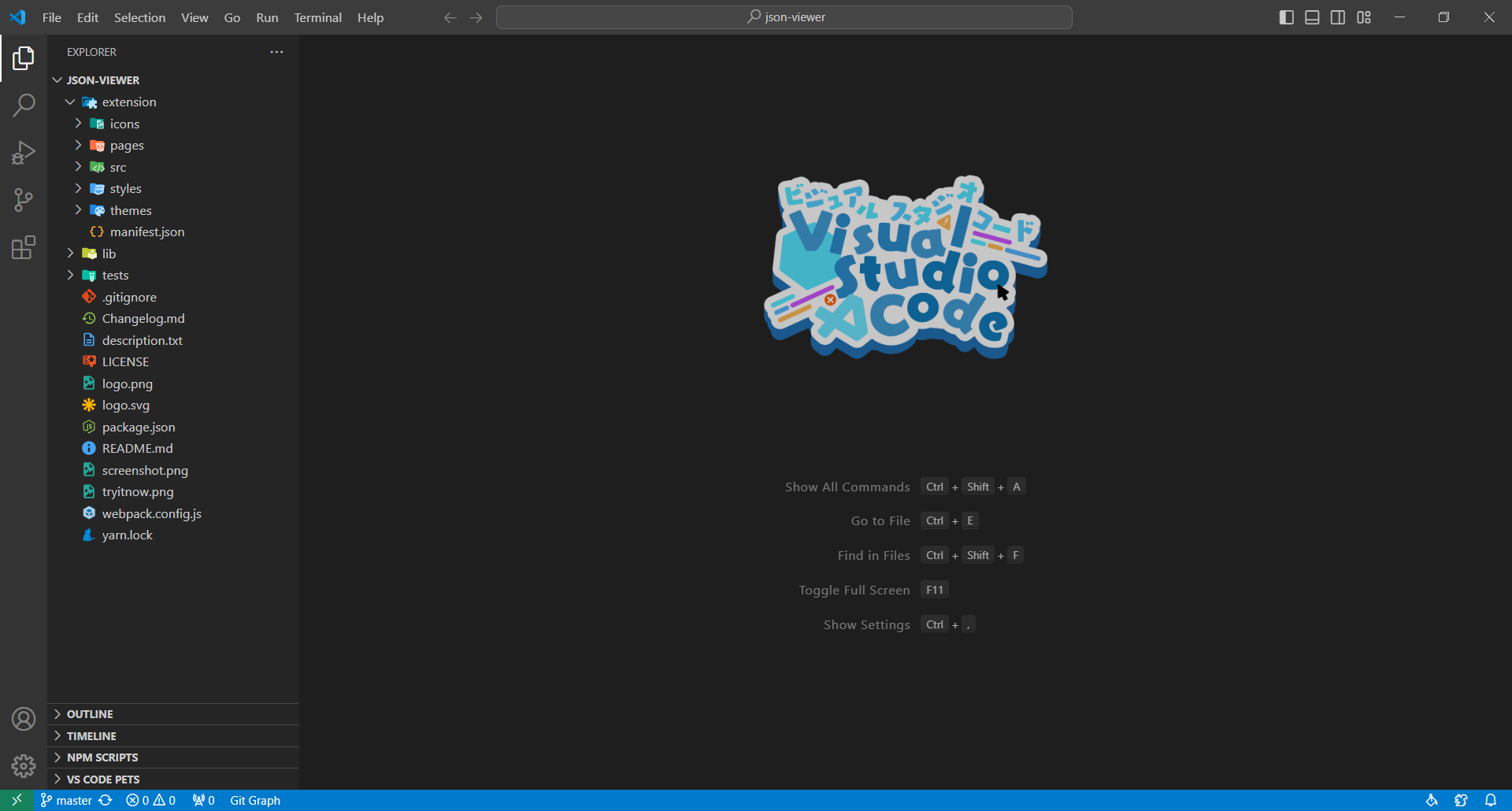Image resolution: width=1512 pixels, height=811 pixels.
Task: Open the Edit menu
Action: click(87, 17)
